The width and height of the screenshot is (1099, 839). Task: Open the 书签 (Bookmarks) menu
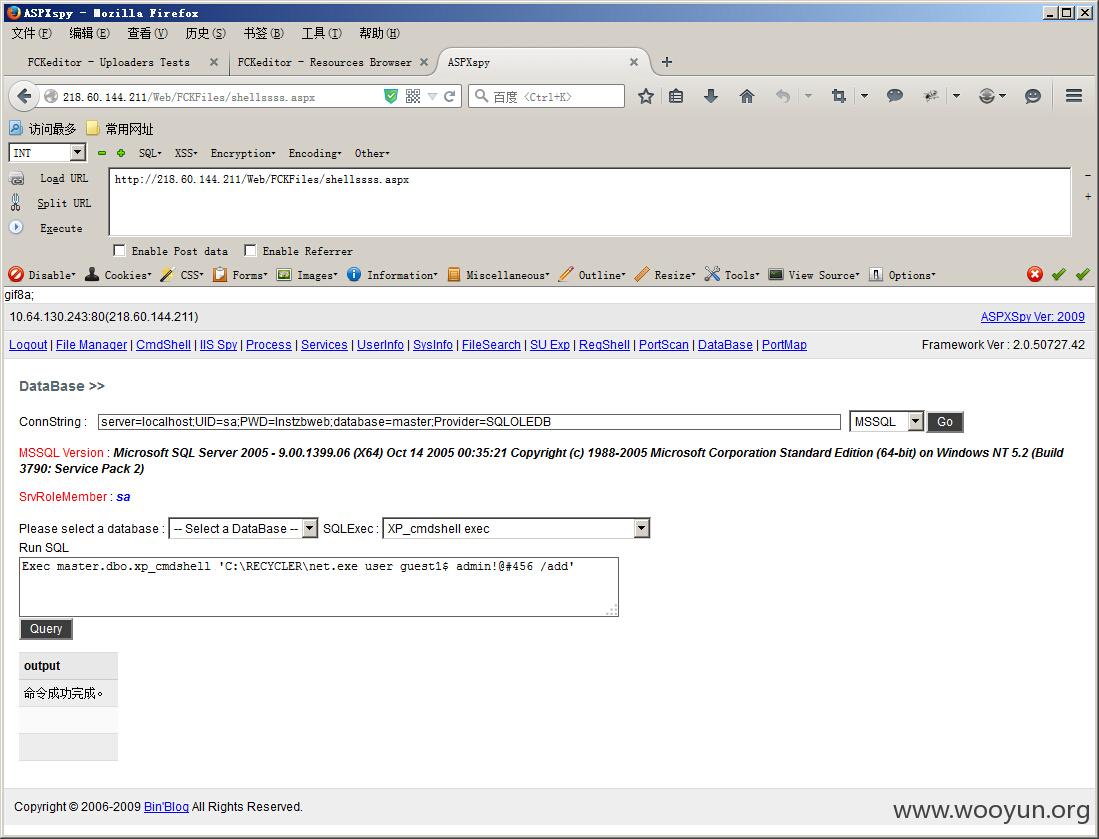[x=264, y=34]
